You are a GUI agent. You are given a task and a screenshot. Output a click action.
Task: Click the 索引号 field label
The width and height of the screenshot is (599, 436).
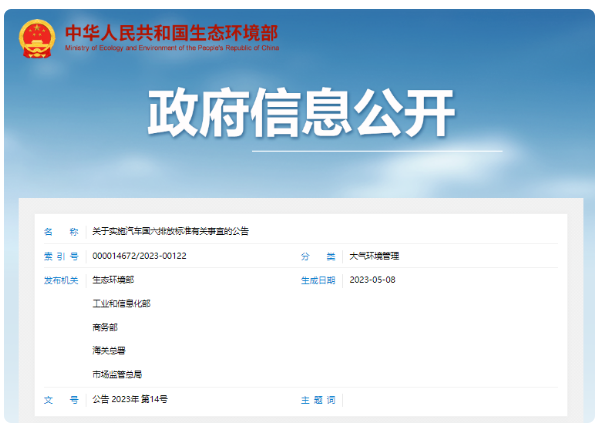61,256
